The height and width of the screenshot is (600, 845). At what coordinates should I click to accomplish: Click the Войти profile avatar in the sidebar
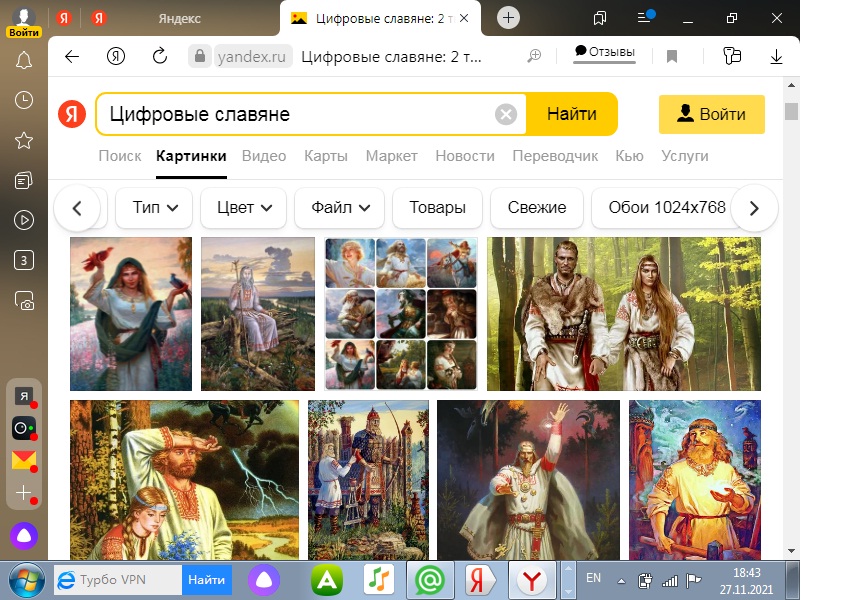point(24,22)
